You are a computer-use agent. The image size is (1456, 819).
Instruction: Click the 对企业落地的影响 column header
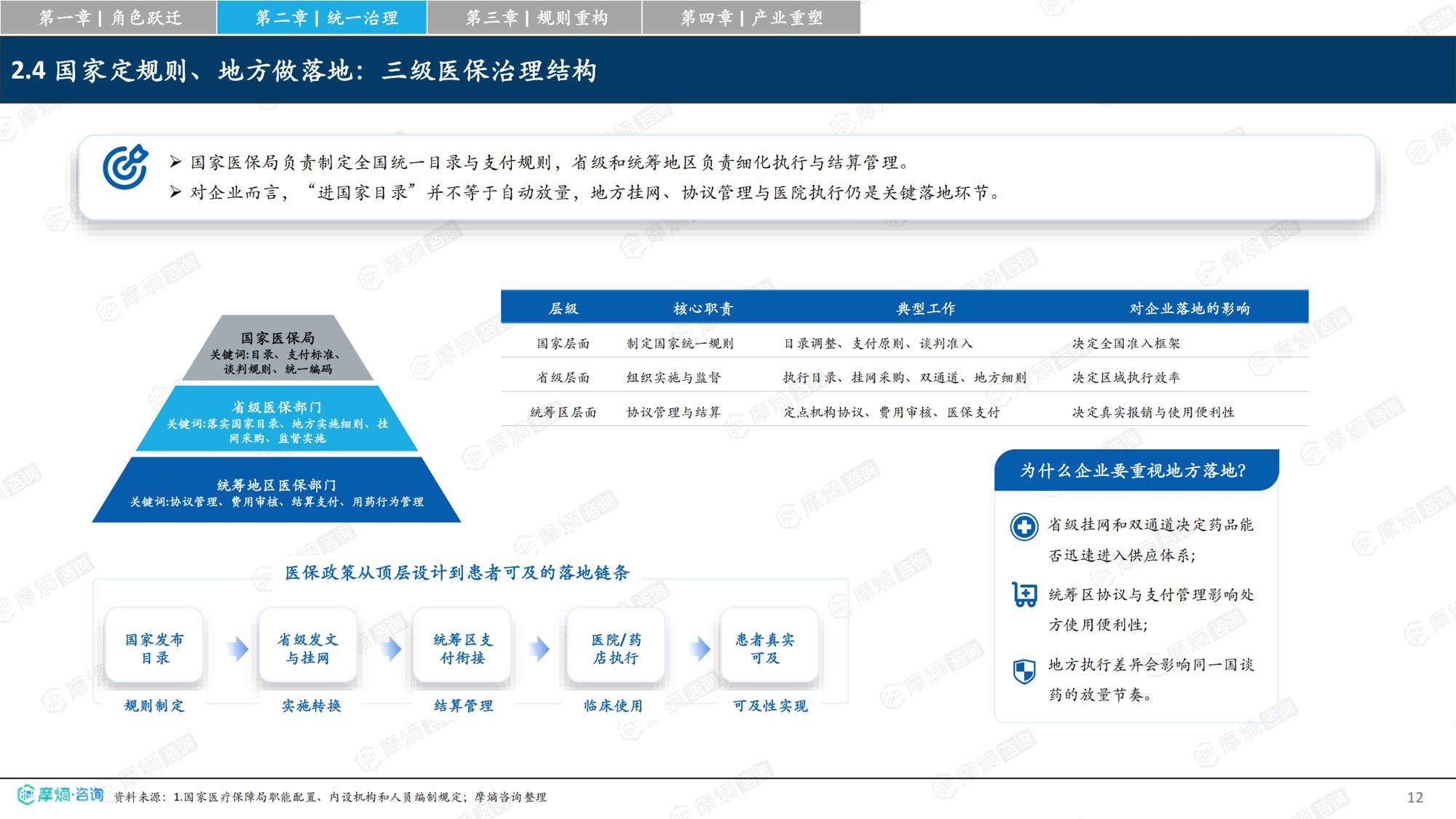(1190, 309)
